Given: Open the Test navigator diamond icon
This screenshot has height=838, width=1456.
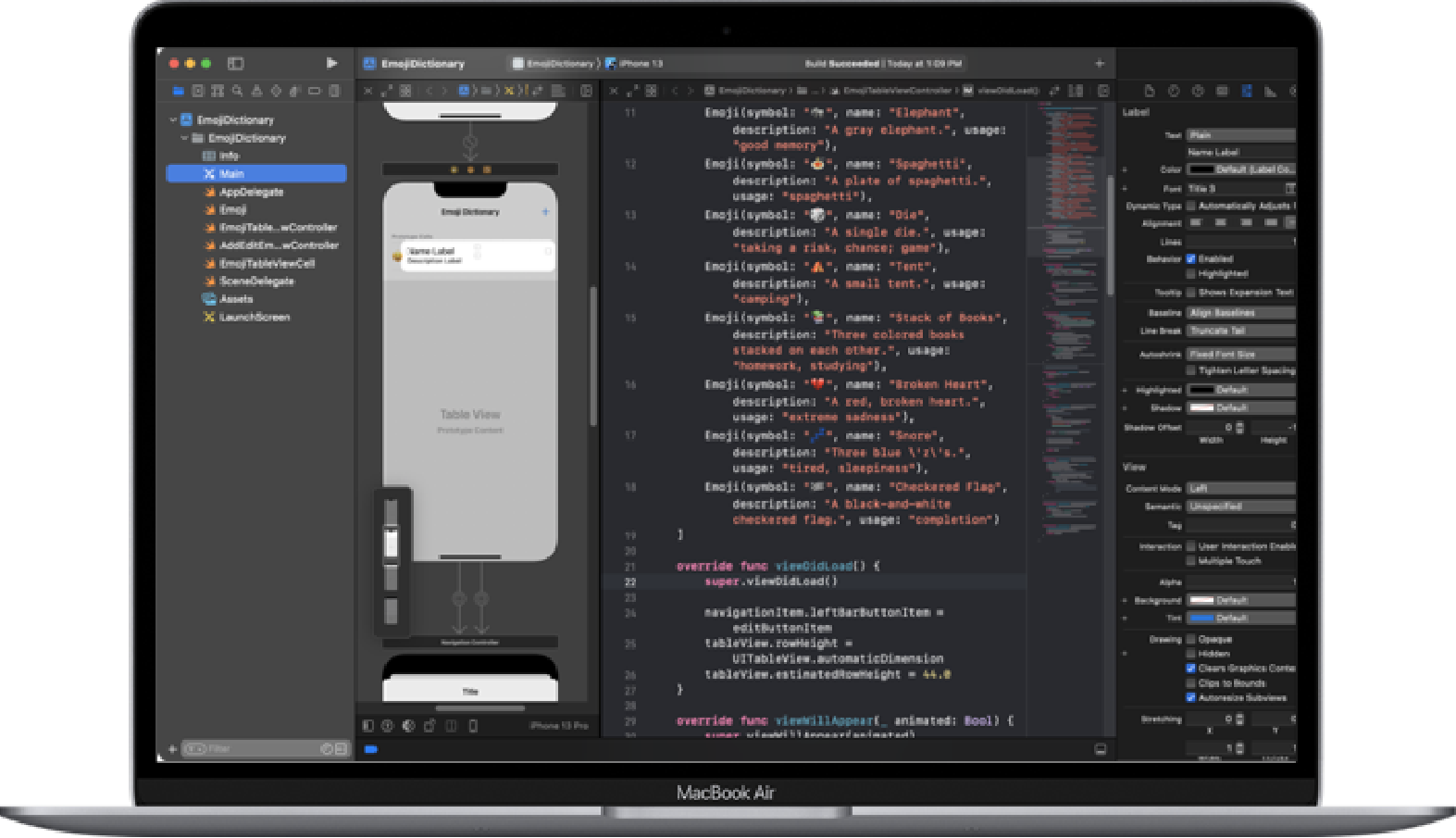Looking at the screenshot, I should pyautogui.click(x=276, y=91).
